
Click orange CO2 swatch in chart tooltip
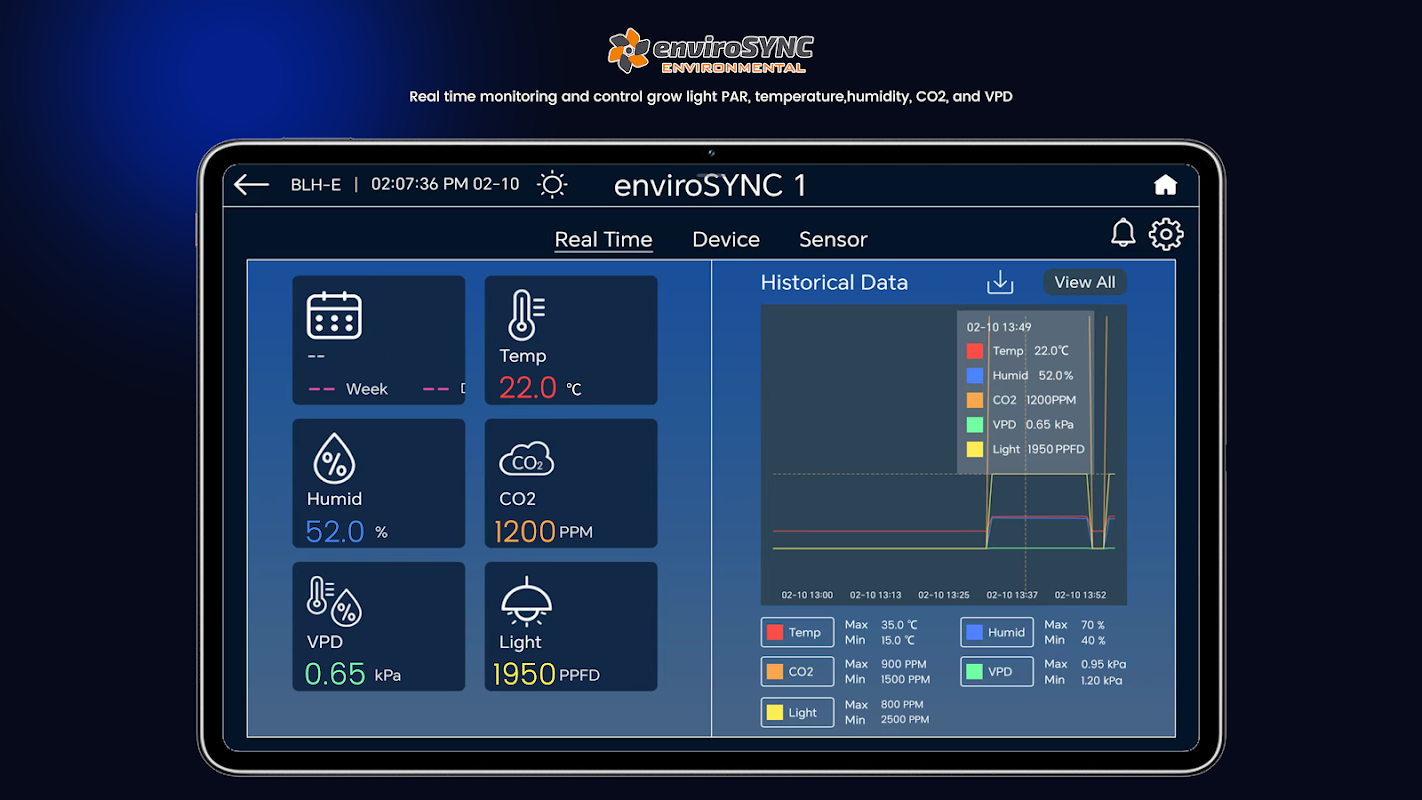pyautogui.click(x=975, y=400)
